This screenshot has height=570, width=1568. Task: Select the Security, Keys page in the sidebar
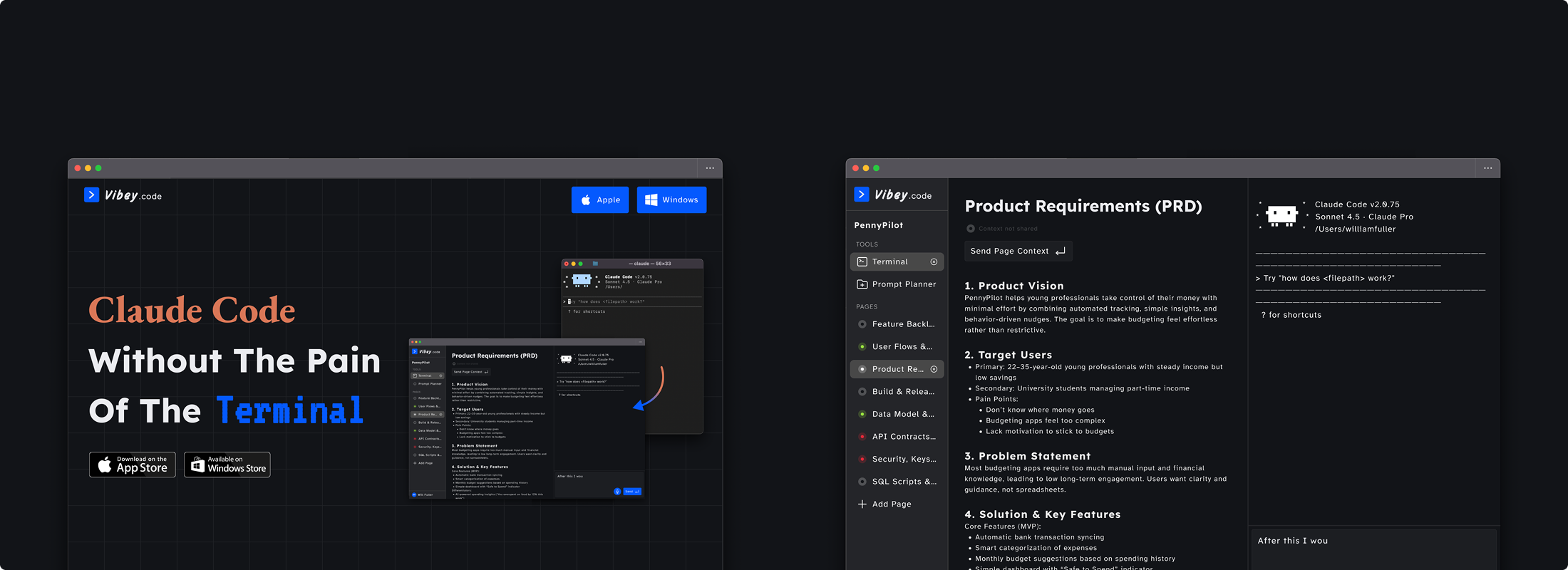904,459
